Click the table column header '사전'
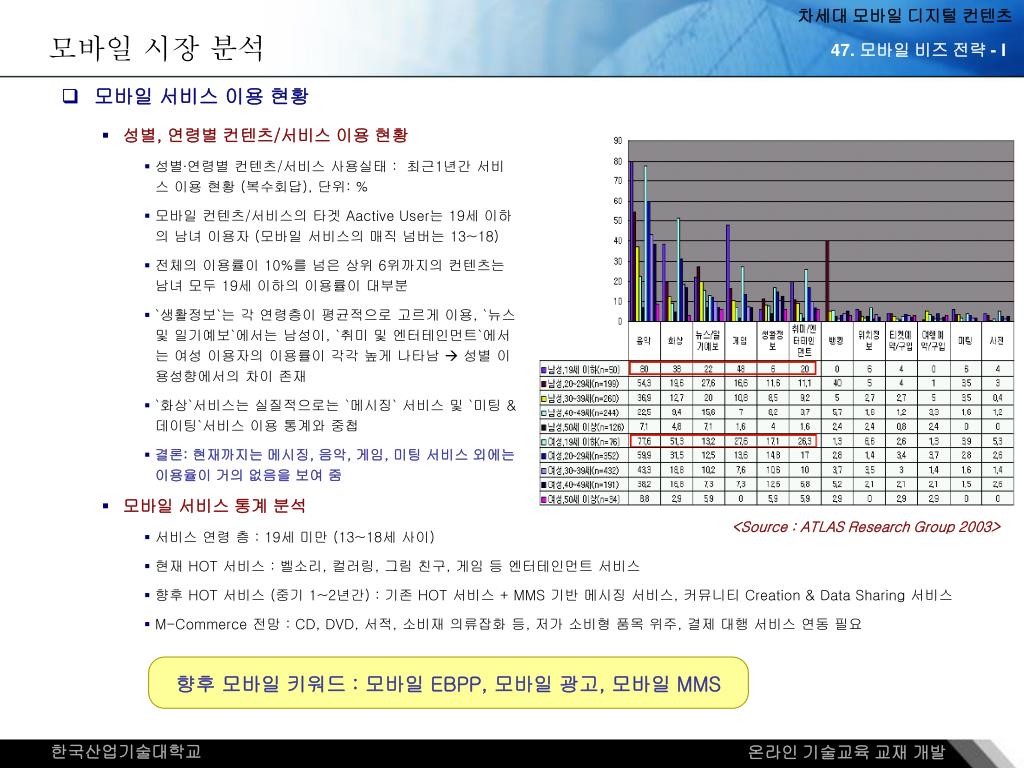 (x=997, y=340)
